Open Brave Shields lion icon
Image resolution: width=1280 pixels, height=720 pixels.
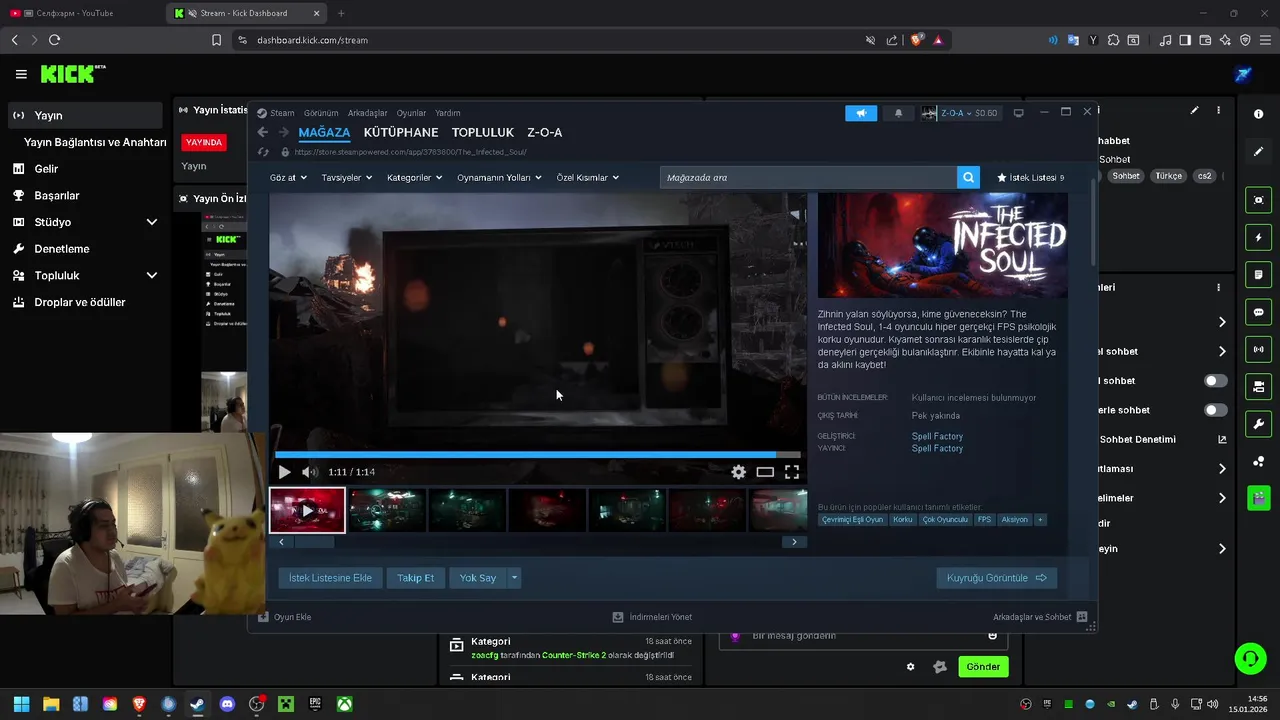(x=916, y=40)
